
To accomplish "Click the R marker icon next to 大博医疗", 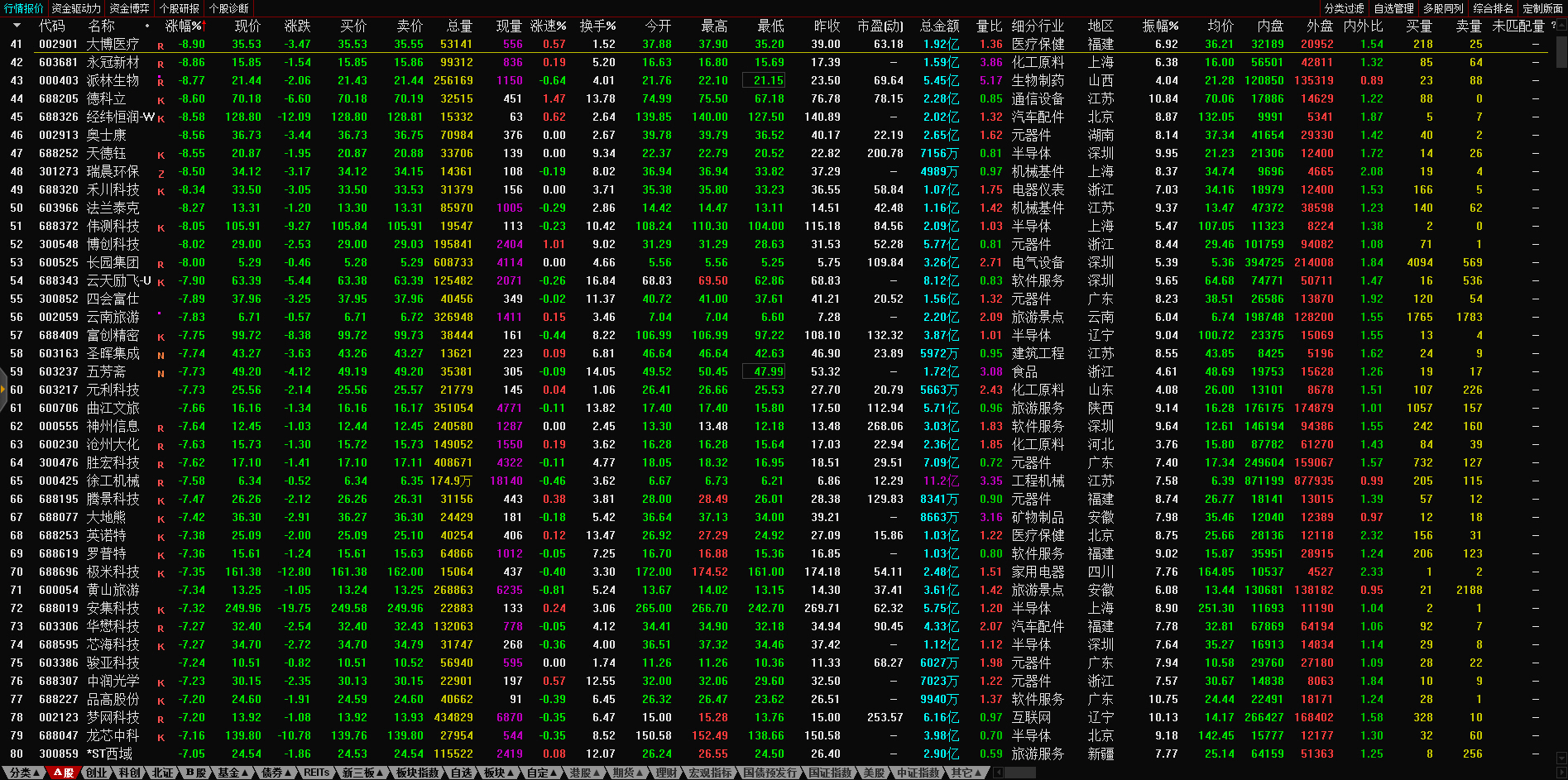I will 161,45.
